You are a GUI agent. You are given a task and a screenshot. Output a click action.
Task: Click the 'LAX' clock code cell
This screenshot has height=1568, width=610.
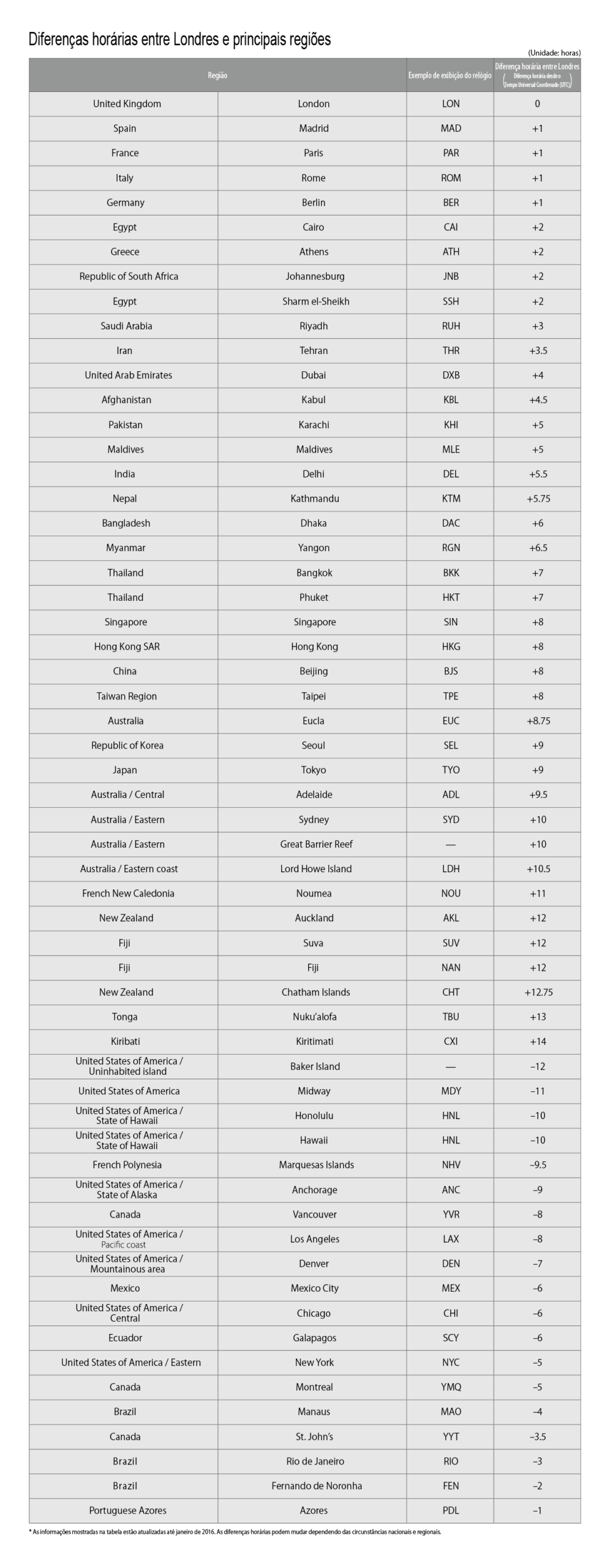point(451,1239)
